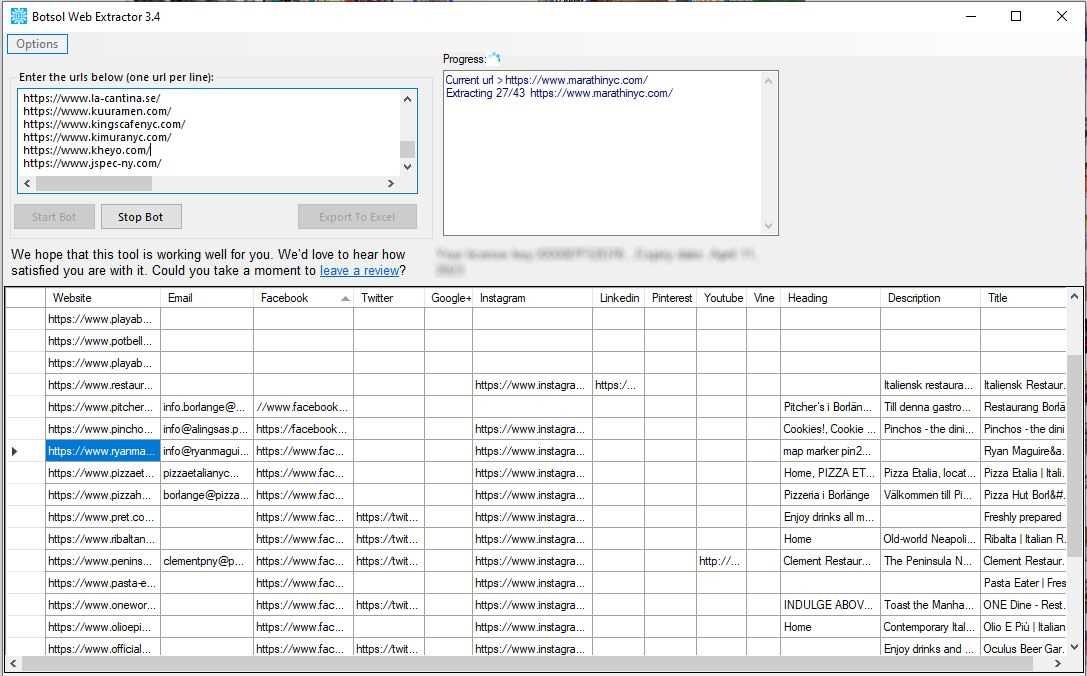The image size is (1087, 676).
Task: Sort by the Youtube column header
Action: pos(723,298)
